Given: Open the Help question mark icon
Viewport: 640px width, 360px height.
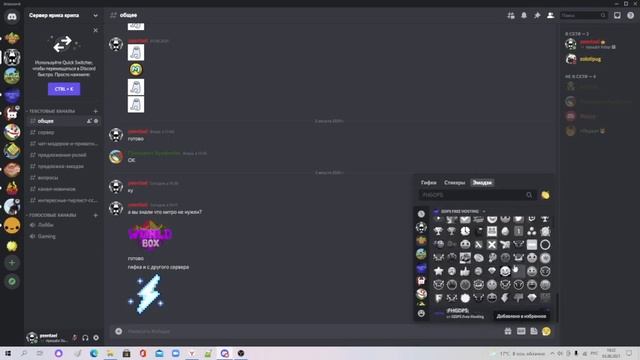Looking at the screenshot, I should point(631,16).
